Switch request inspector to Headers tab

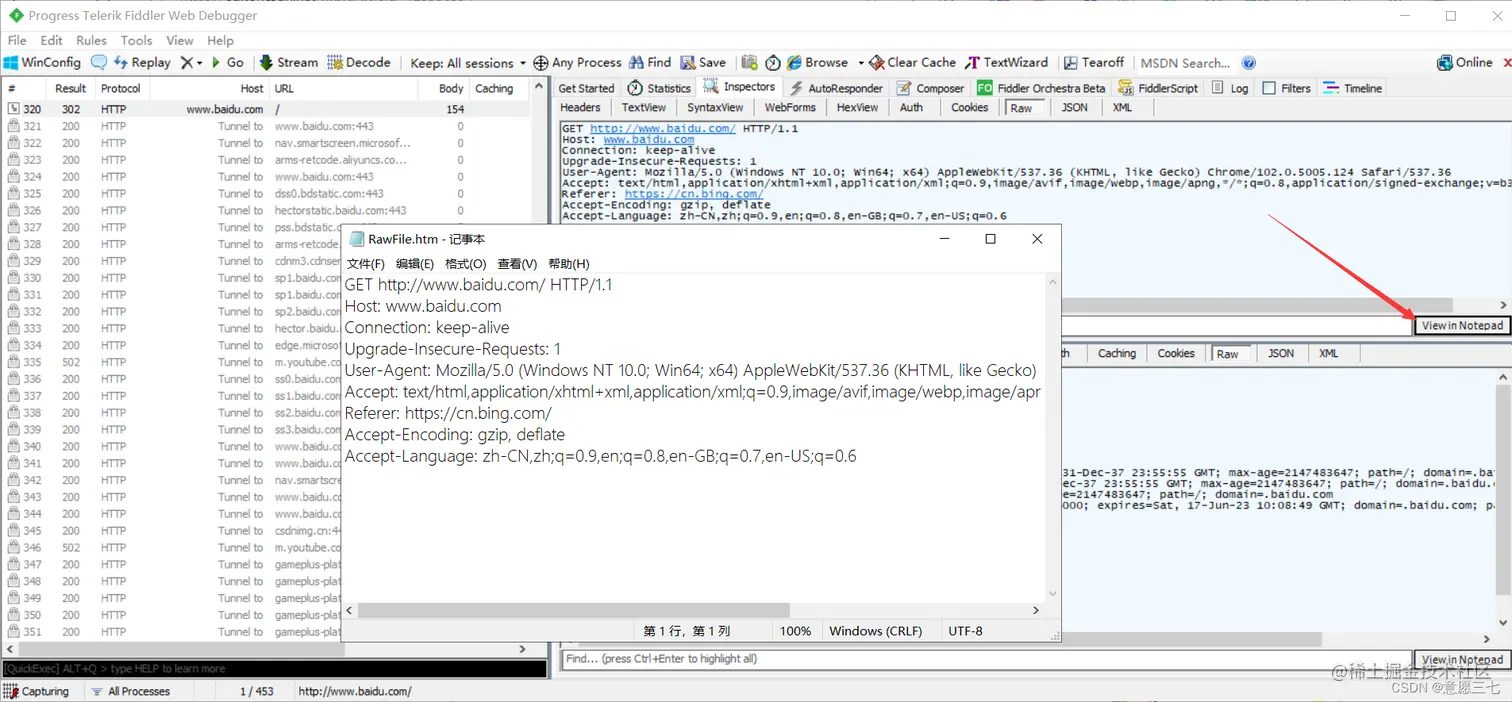pyautogui.click(x=580, y=107)
